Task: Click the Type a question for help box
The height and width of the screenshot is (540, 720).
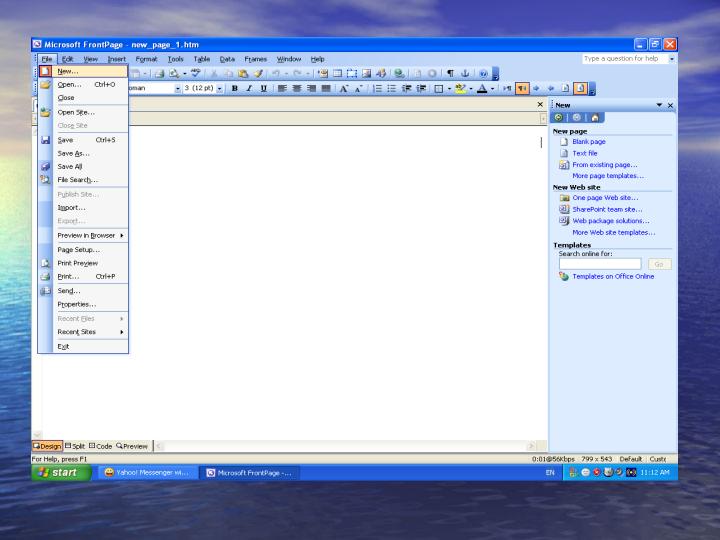Action: [x=625, y=59]
